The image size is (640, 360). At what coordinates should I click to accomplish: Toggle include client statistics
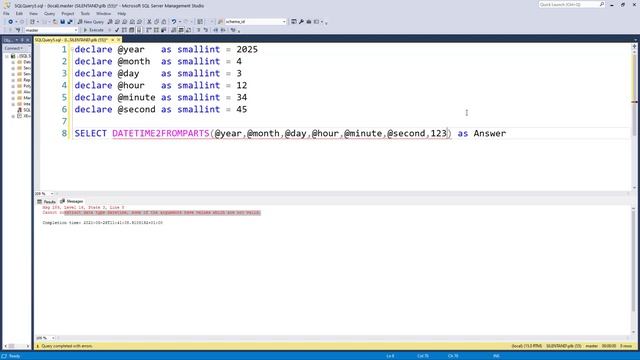pyautogui.click(x=163, y=30)
